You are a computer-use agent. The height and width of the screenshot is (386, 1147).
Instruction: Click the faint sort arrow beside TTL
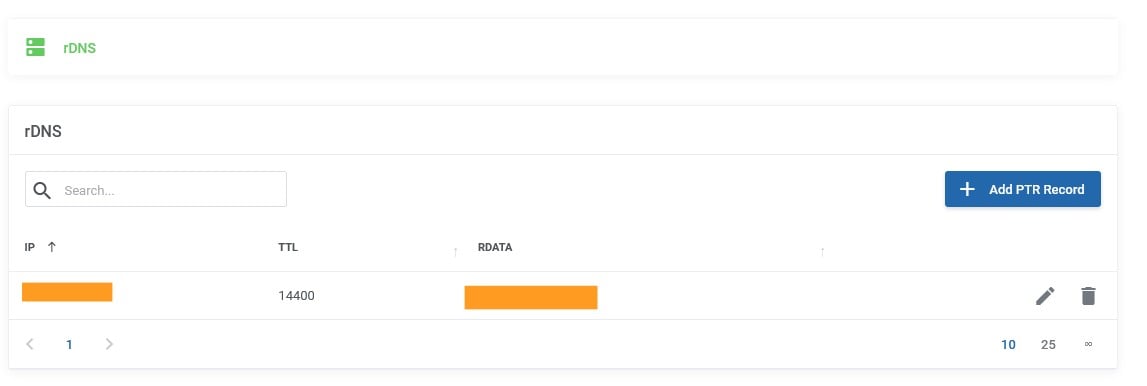click(455, 252)
